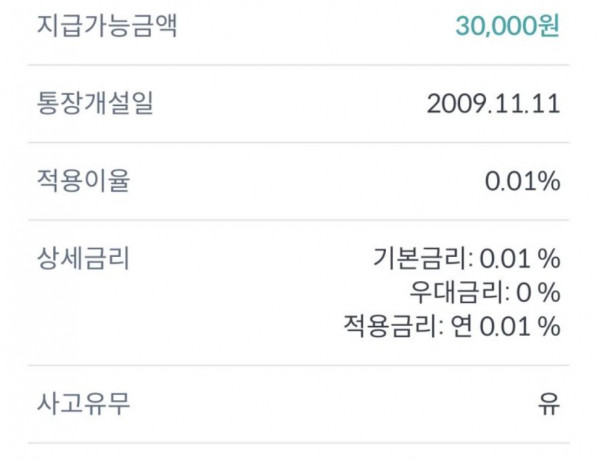Viewport: 600px width, 461px height.
Task: Select the 0.01 % value after 기본금리
Action: click(x=520, y=260)
